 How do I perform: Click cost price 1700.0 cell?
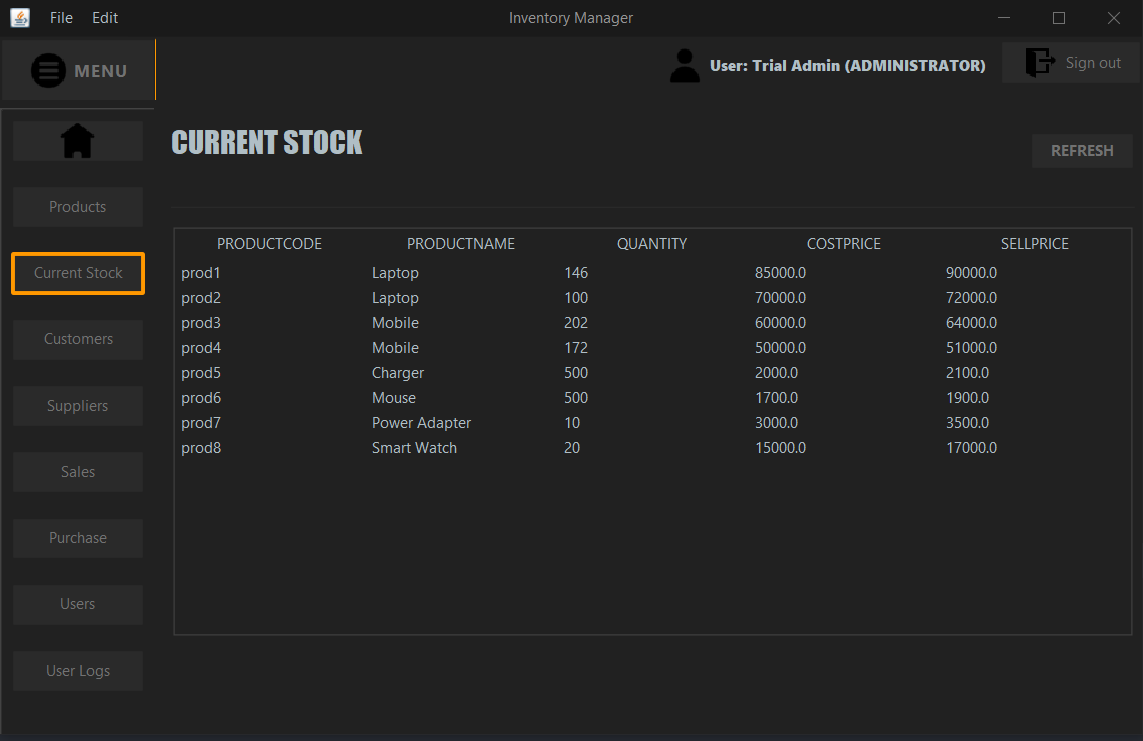pos(843,398)
